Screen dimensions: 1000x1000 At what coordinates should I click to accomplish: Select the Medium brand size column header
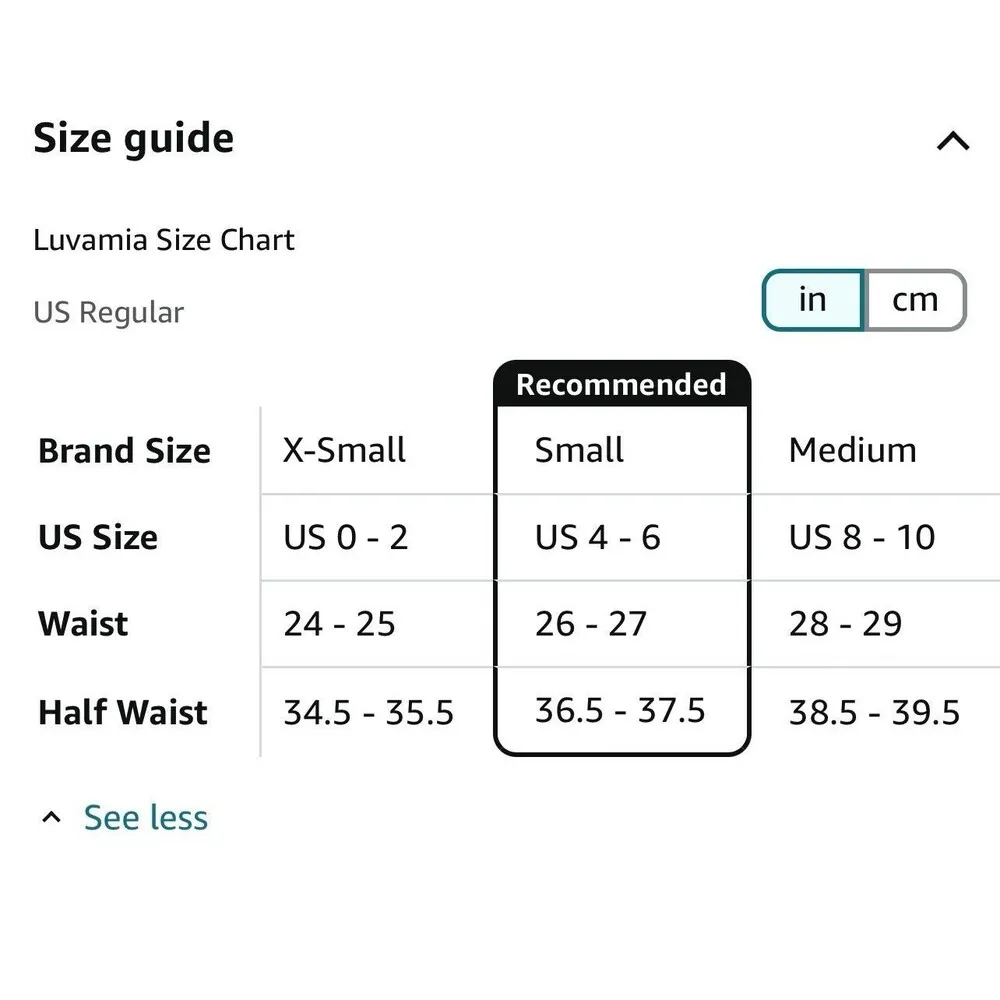tap(852, 450)
